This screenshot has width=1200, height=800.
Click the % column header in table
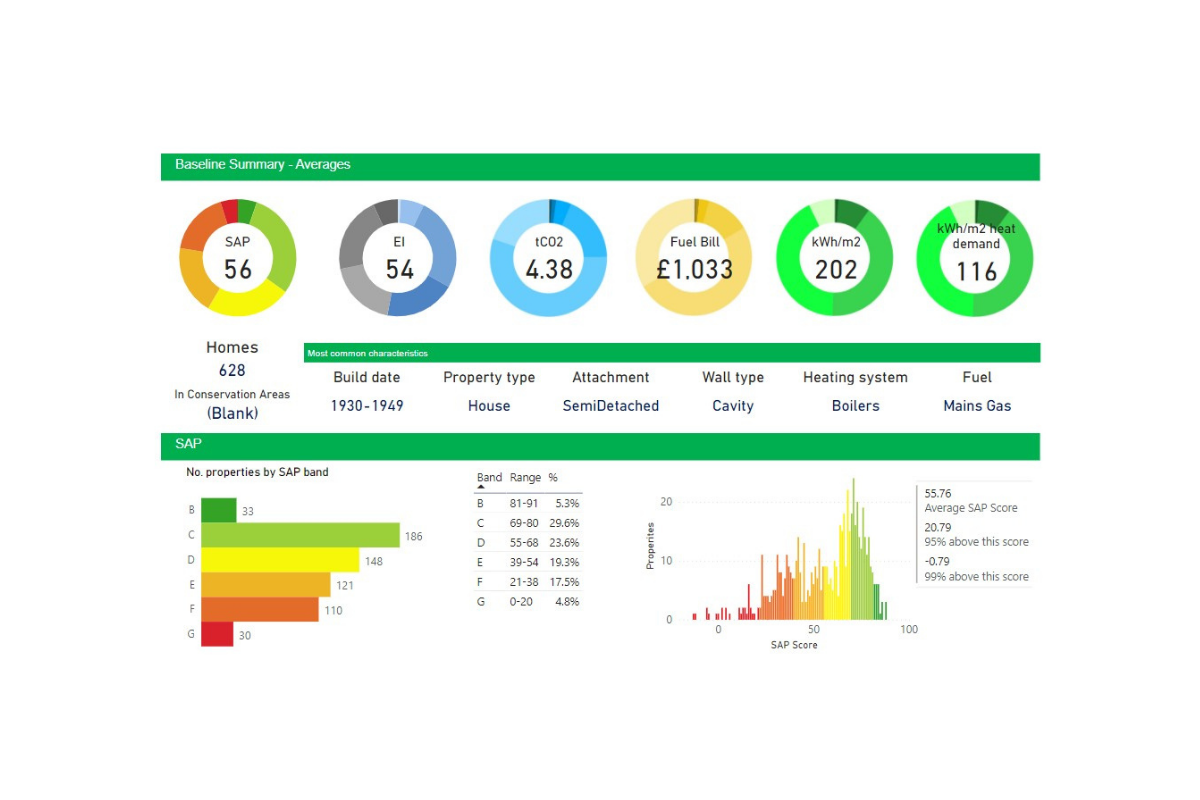click(553, 478)
